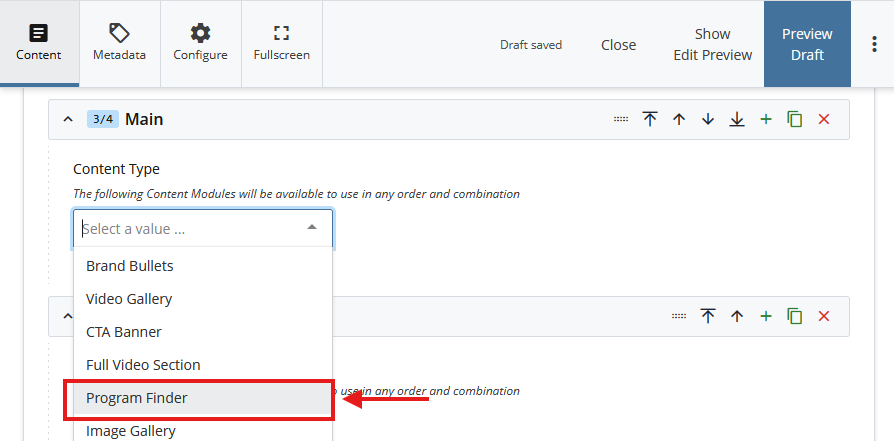The width and height of the screenshot is (894, 441).
Task: Delete the Main section with red X
Action: 824,119
